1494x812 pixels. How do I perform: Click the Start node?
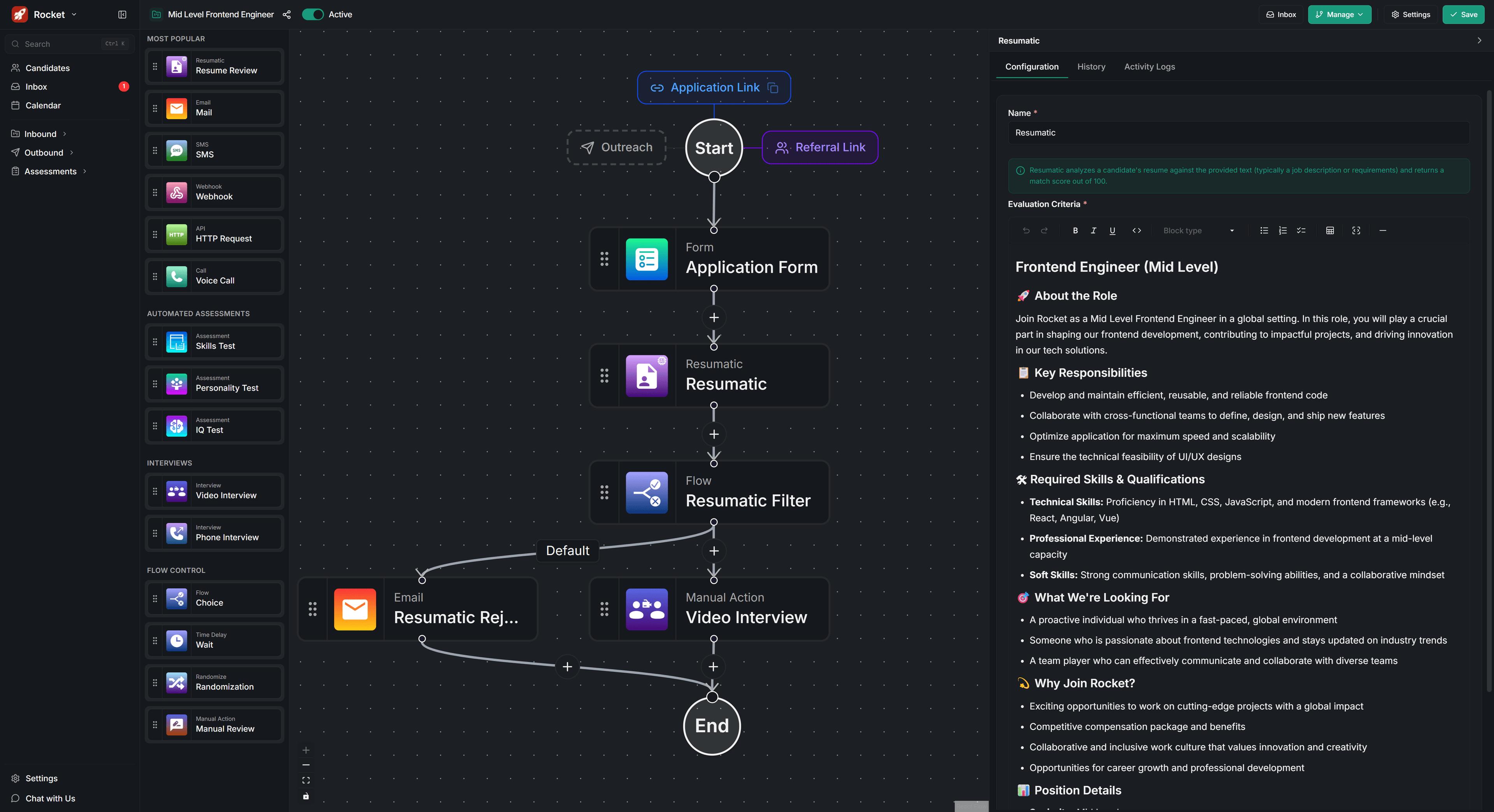[x=714, y=148]
